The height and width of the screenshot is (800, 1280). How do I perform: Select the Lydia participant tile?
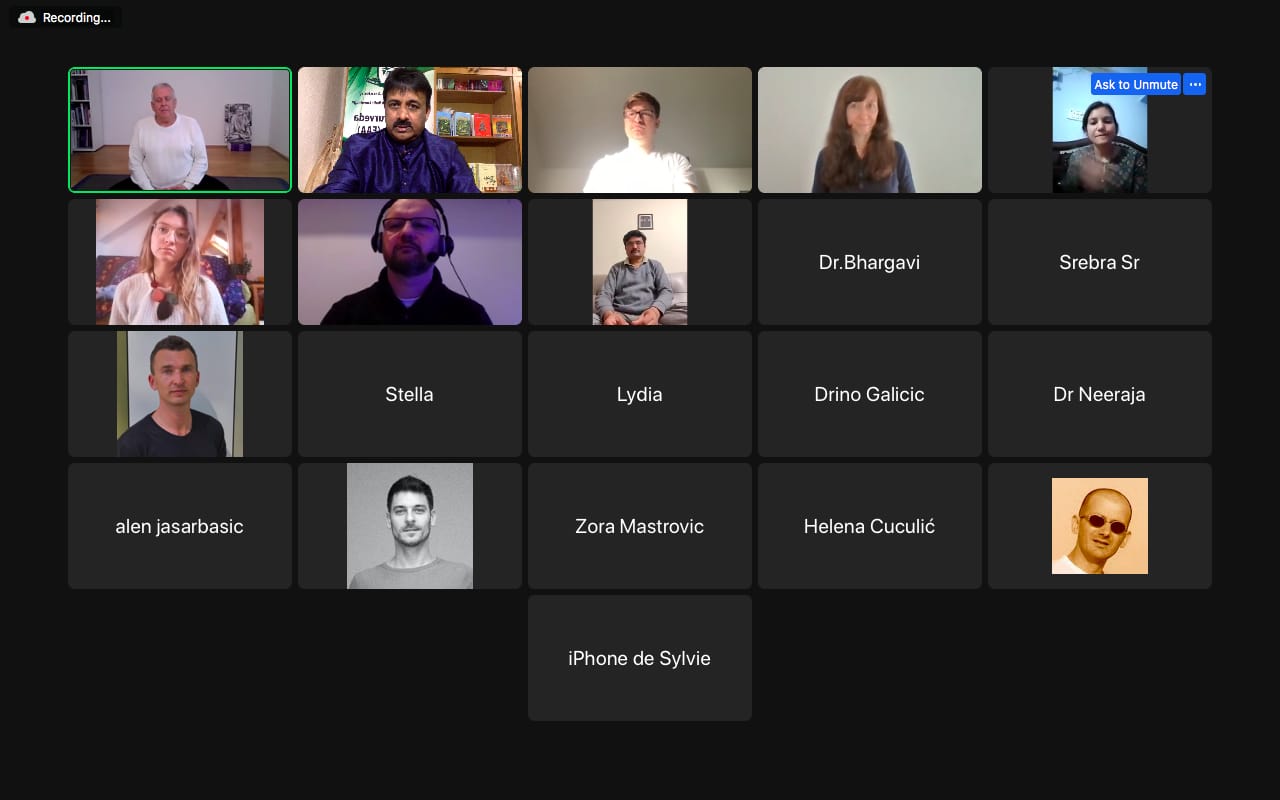pyautogui.click(x=640, y=394)
